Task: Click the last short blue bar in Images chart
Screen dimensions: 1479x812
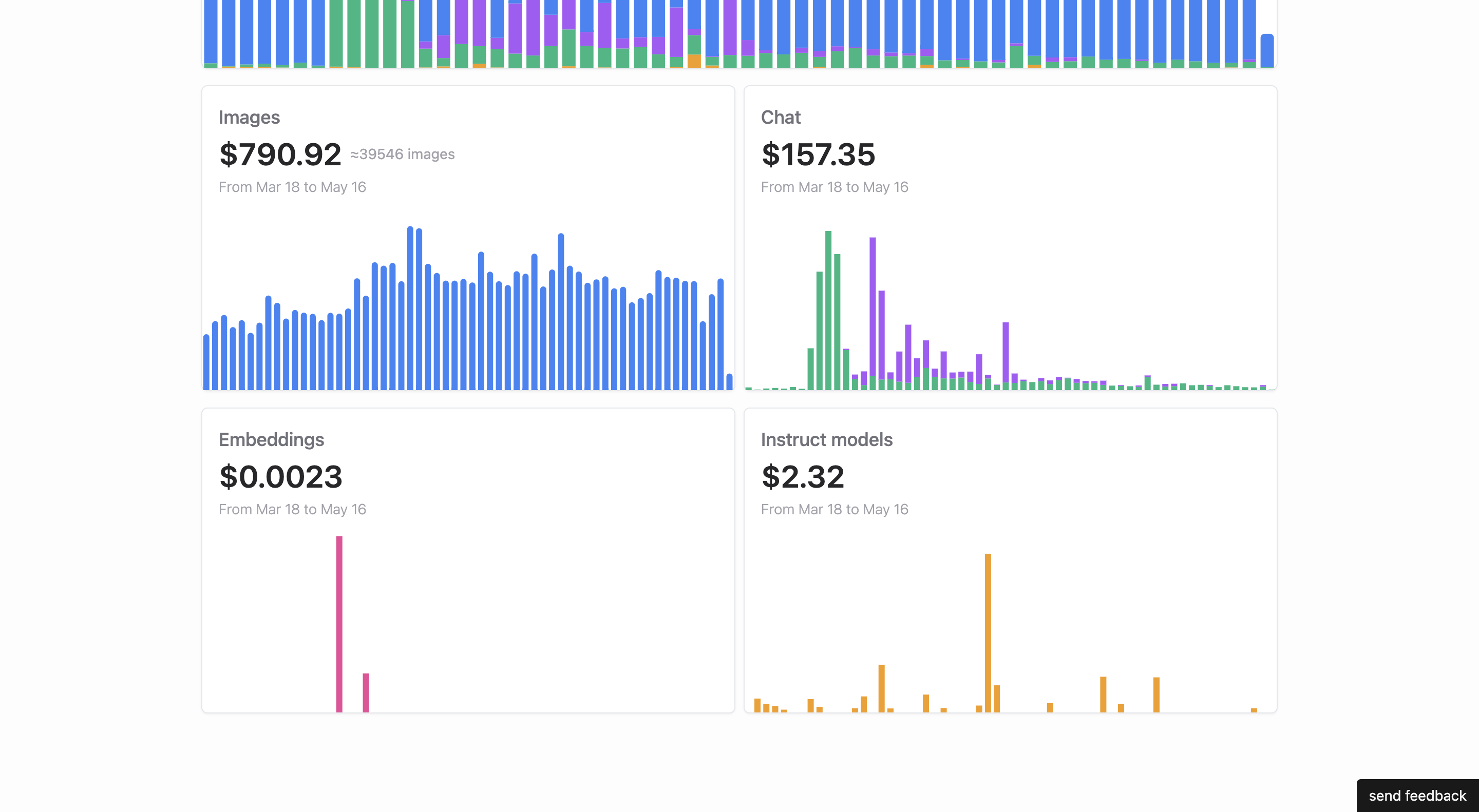Action: 730,381
